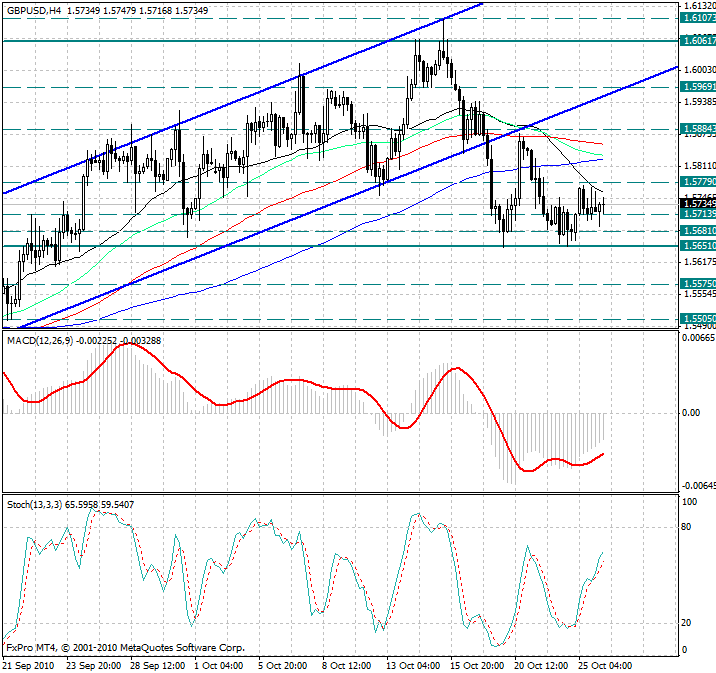Click the FxPro MT4 MetaQuotes copyright text
This screenshot has height=673, width=716.
126,648
